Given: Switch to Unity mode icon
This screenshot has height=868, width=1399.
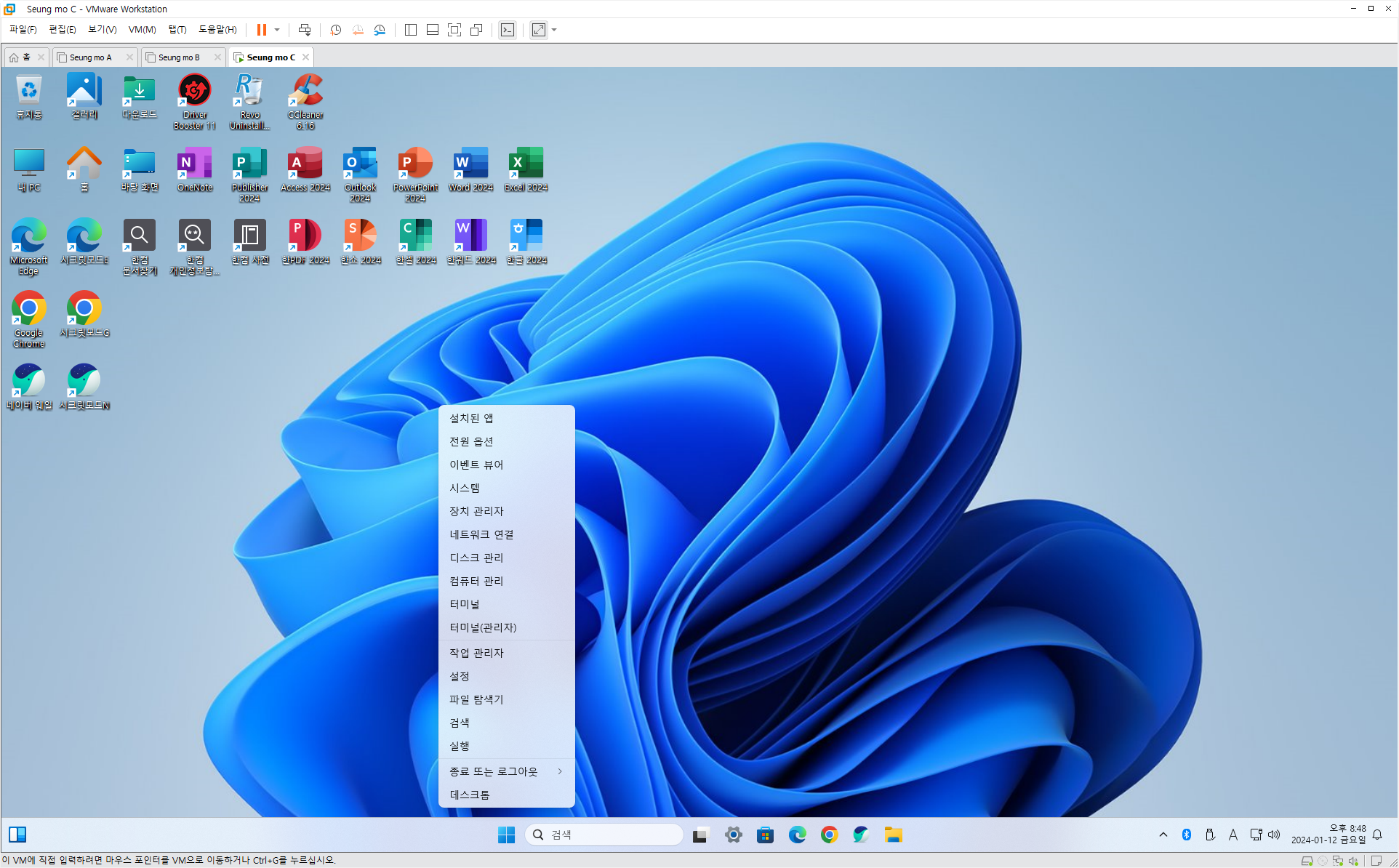Looking at the screenshot, I should click(476, 30).
